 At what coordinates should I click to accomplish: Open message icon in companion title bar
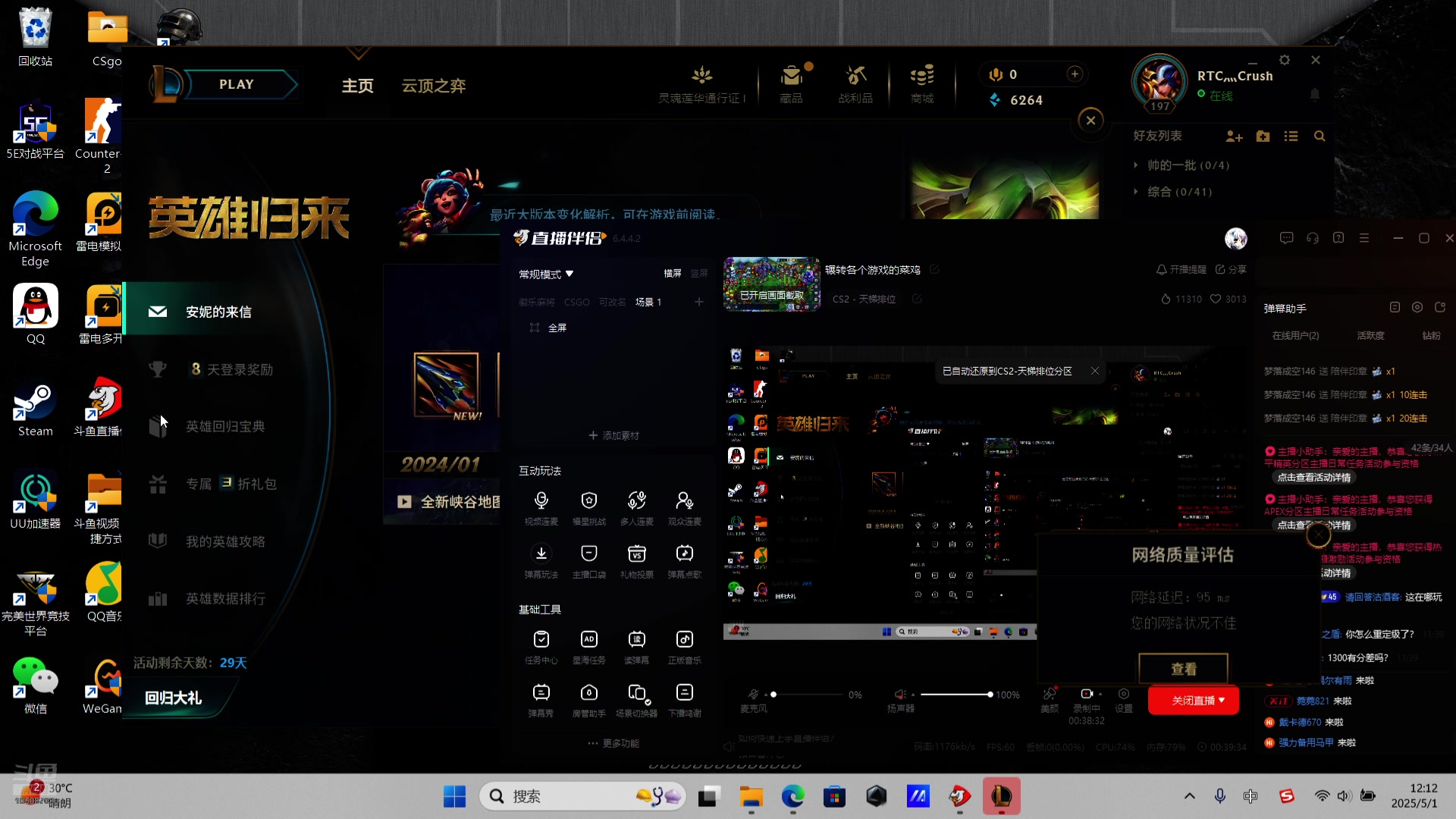tap(1286, 238)
